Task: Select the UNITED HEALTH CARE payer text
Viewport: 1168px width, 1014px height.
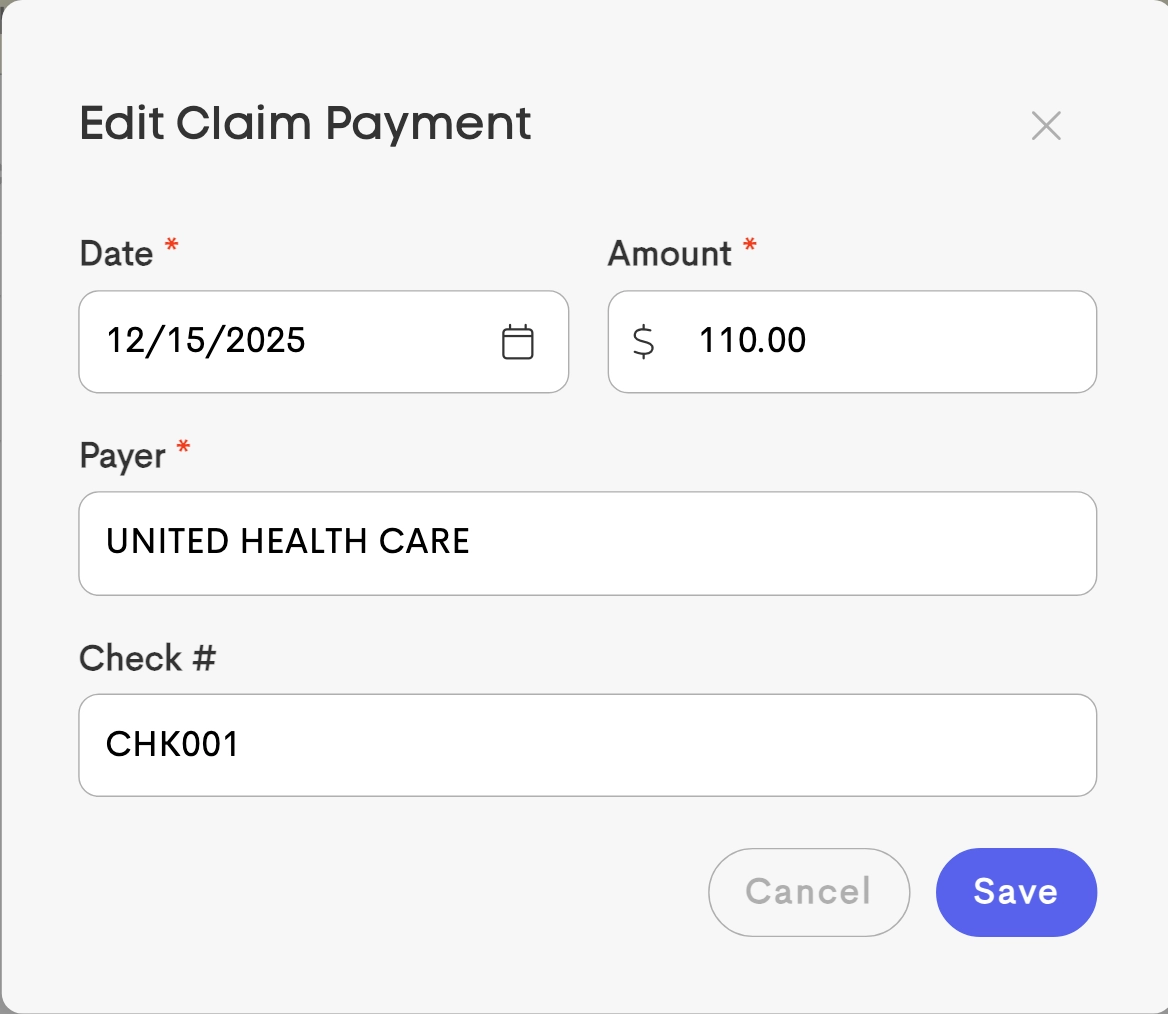Action: tap(288, 542)
